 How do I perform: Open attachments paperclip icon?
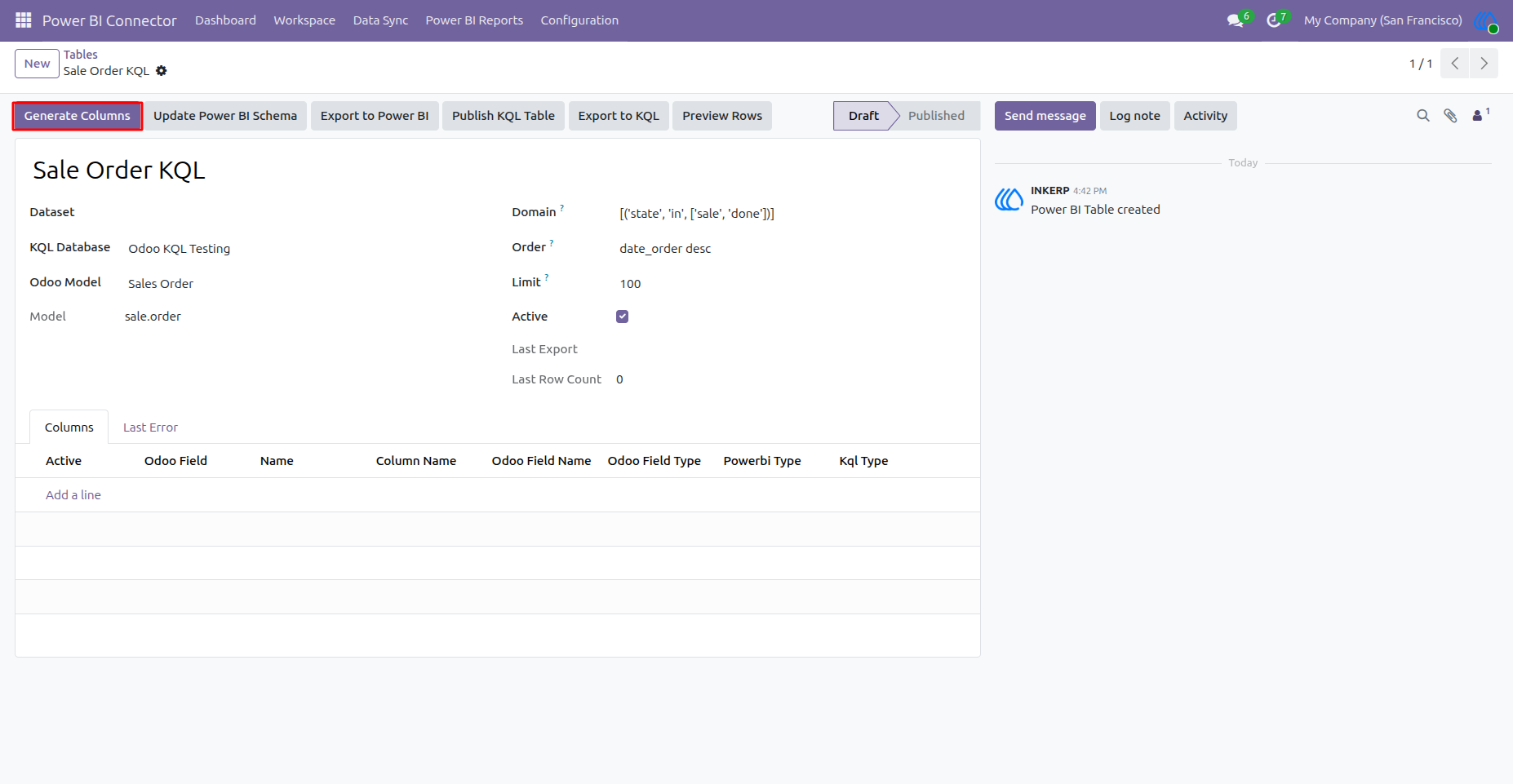tap(1450, 116)
